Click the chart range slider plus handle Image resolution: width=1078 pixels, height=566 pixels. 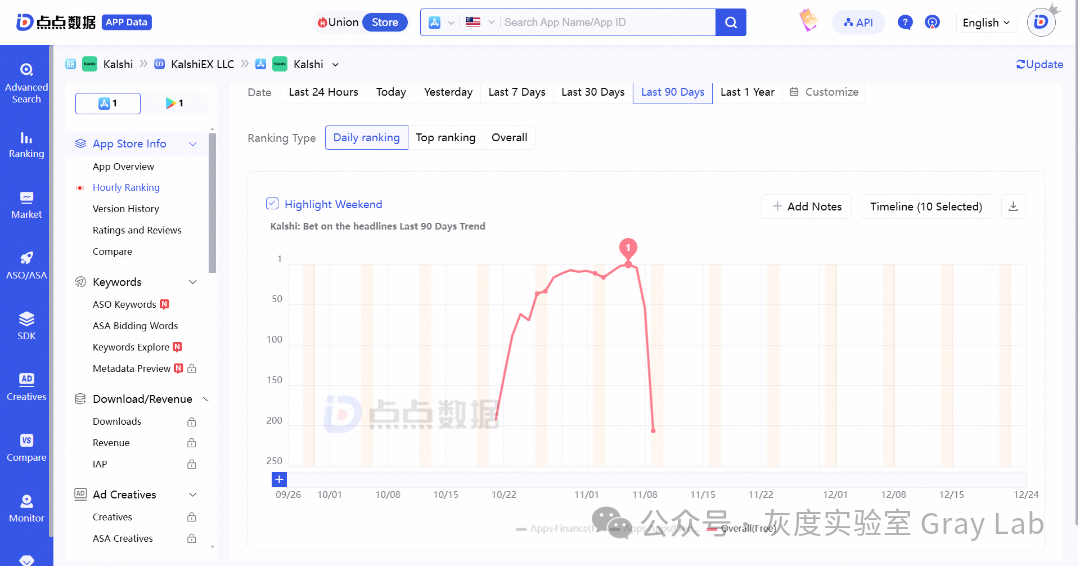tap(279, 480)
